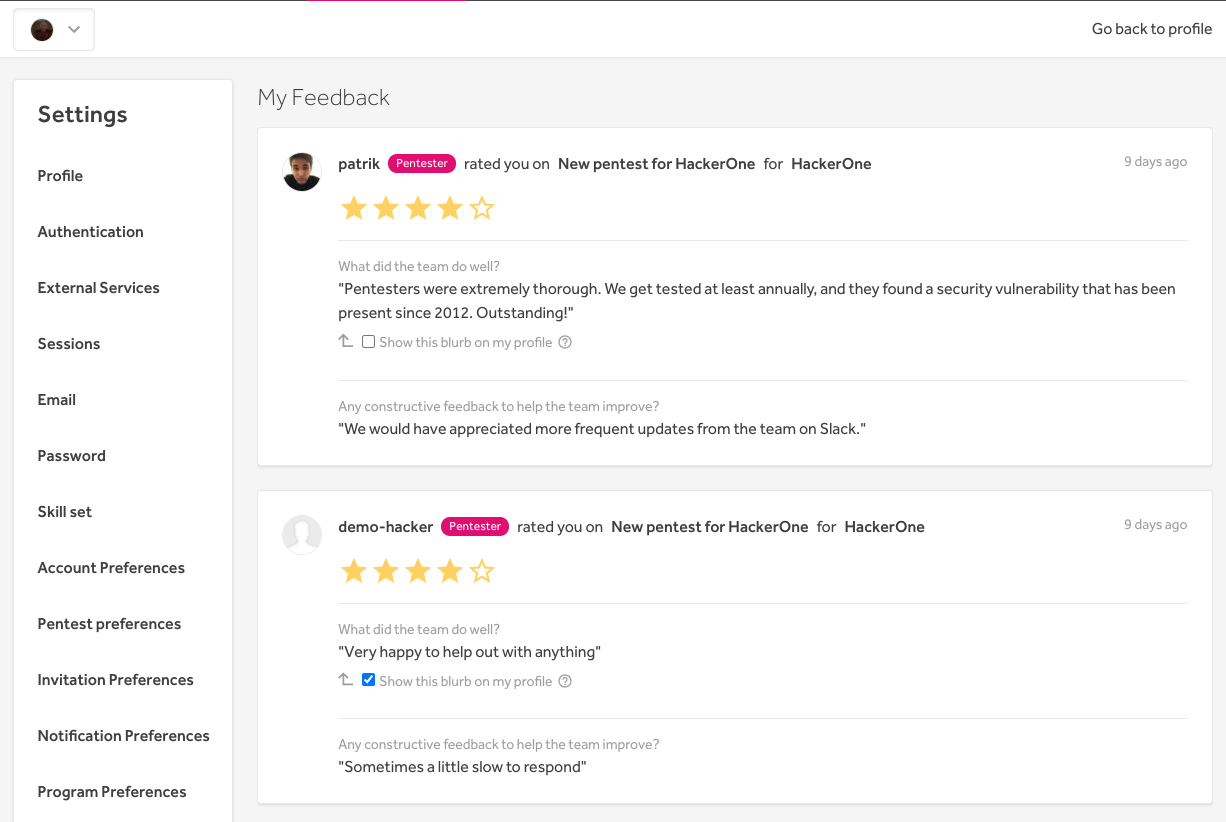Uncheck show blurb for demo-hacker's feedback
This screenshot has width=1226, height=822.
pyautogui.click(x=369, y=680)
